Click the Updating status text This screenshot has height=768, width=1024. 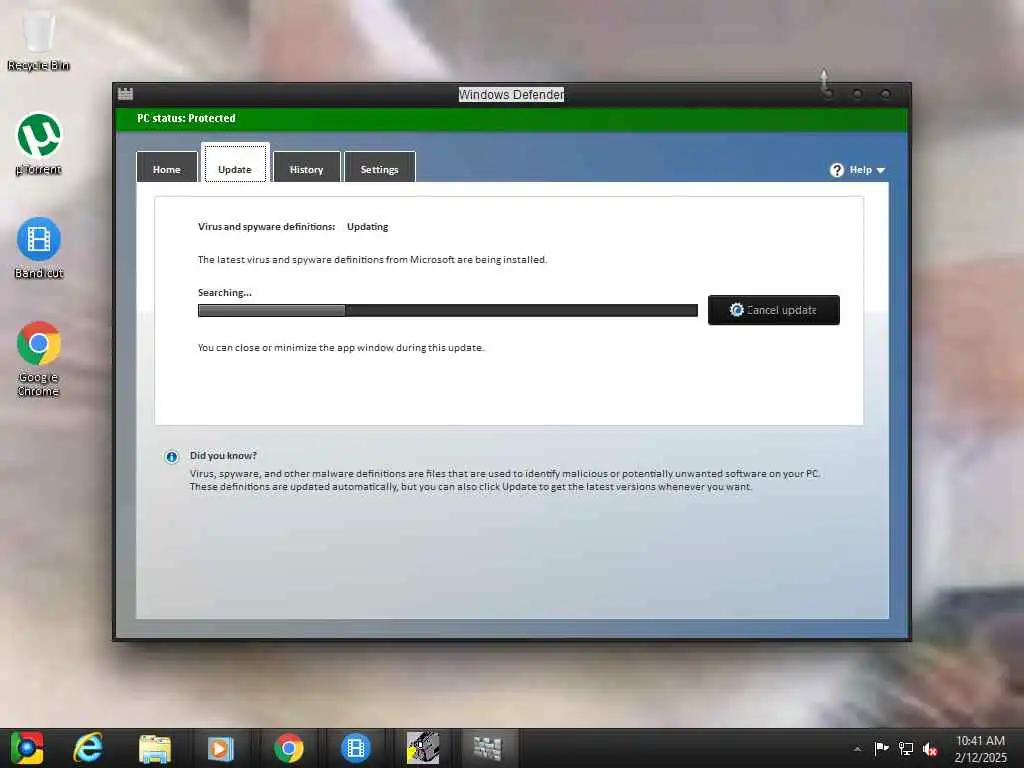pyautogui.click(x=368, y=227)
